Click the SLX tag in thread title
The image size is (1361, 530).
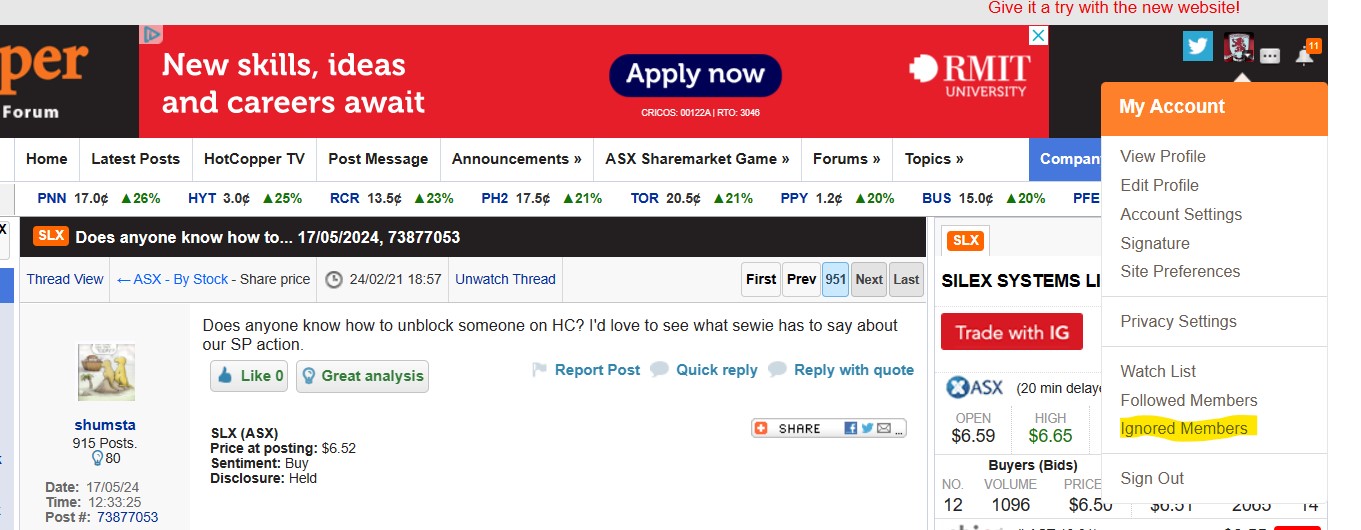51,236
